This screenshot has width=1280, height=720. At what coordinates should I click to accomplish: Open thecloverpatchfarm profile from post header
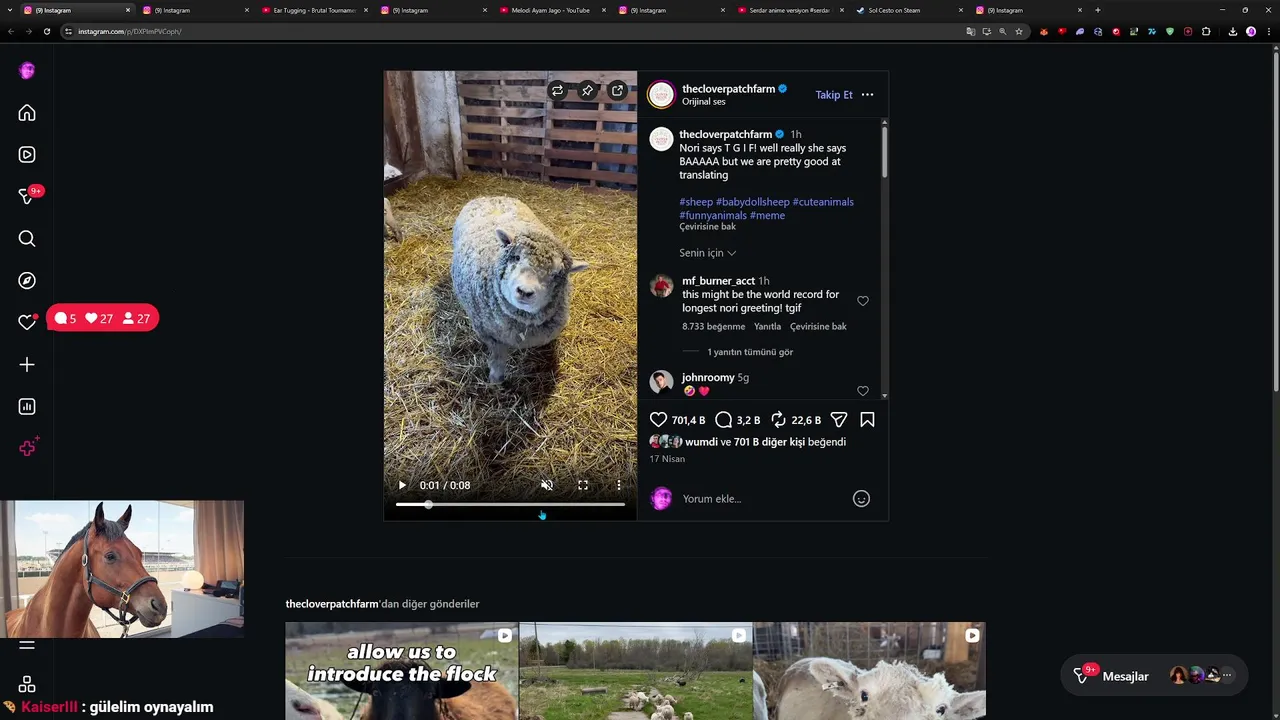coord(728,89)
